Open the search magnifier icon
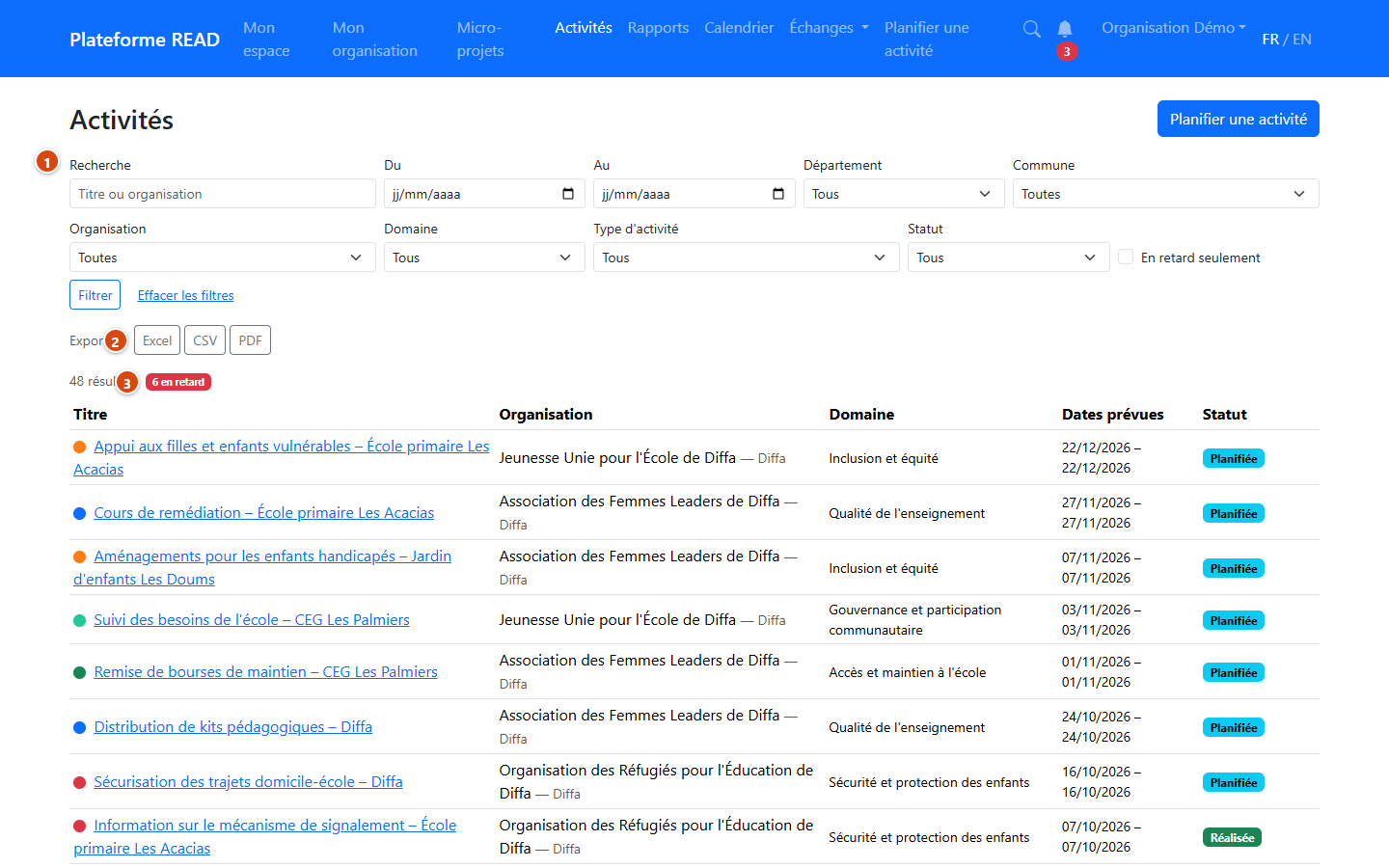Screen dimensions: 1389x868 pyautogui.click(x=1031, y=29)
